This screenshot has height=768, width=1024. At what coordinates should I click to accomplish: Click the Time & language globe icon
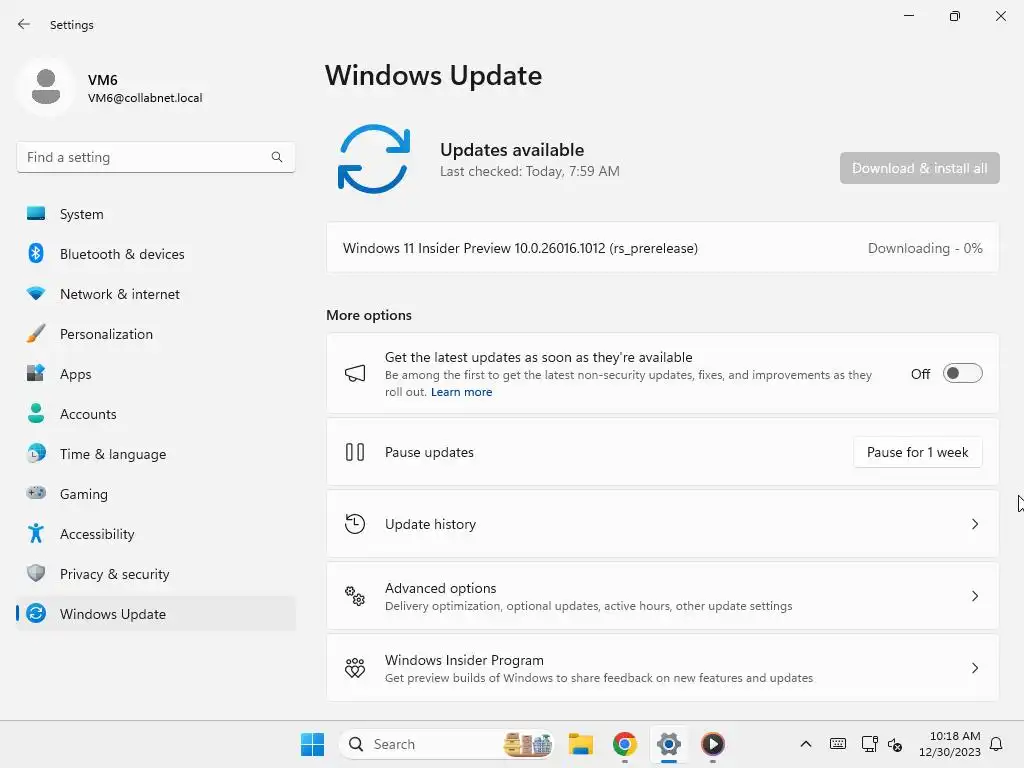[36, 453]
